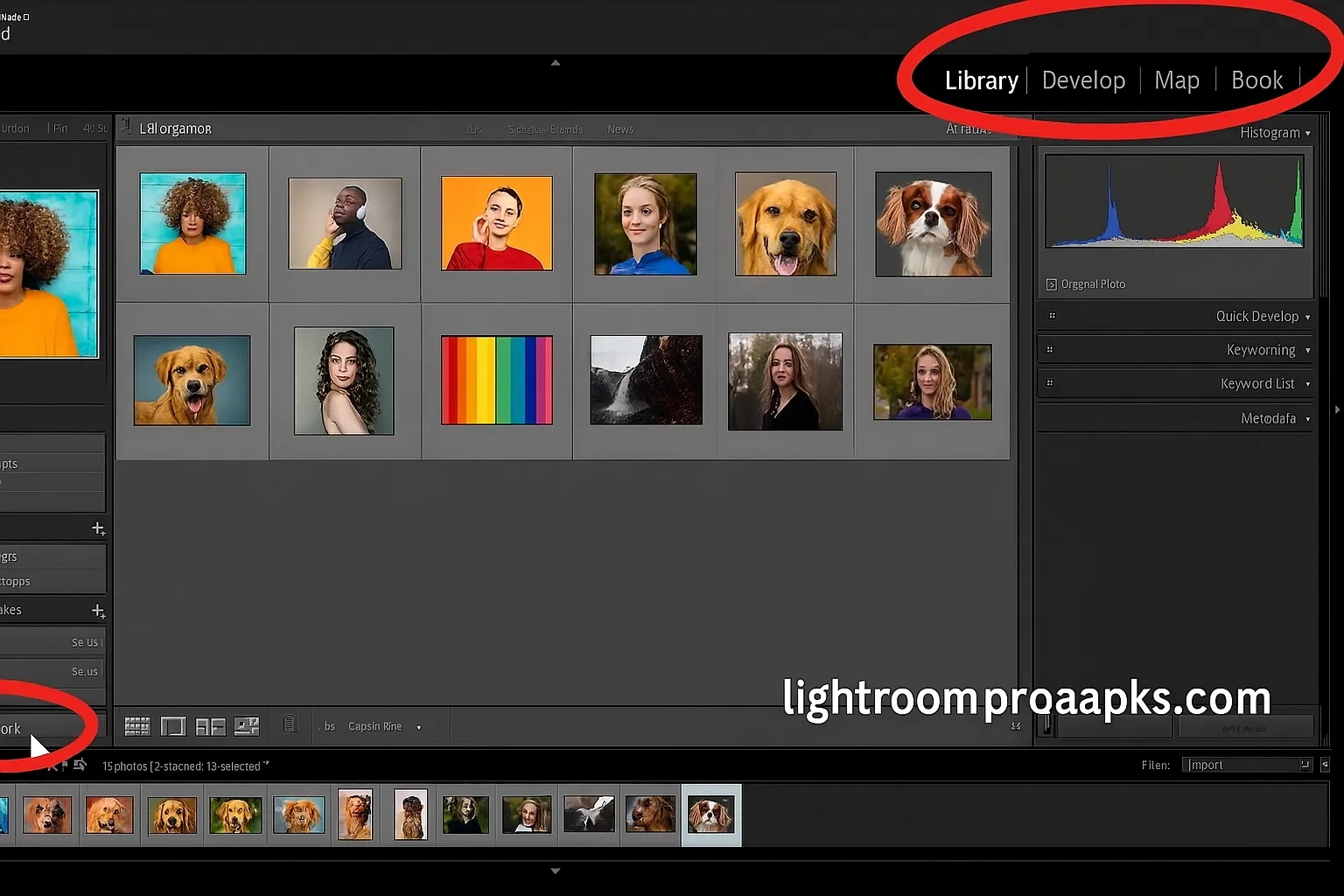This screenshot has height=896, width=1344.
Task: Open the Map module
Action: [1176, 80]
